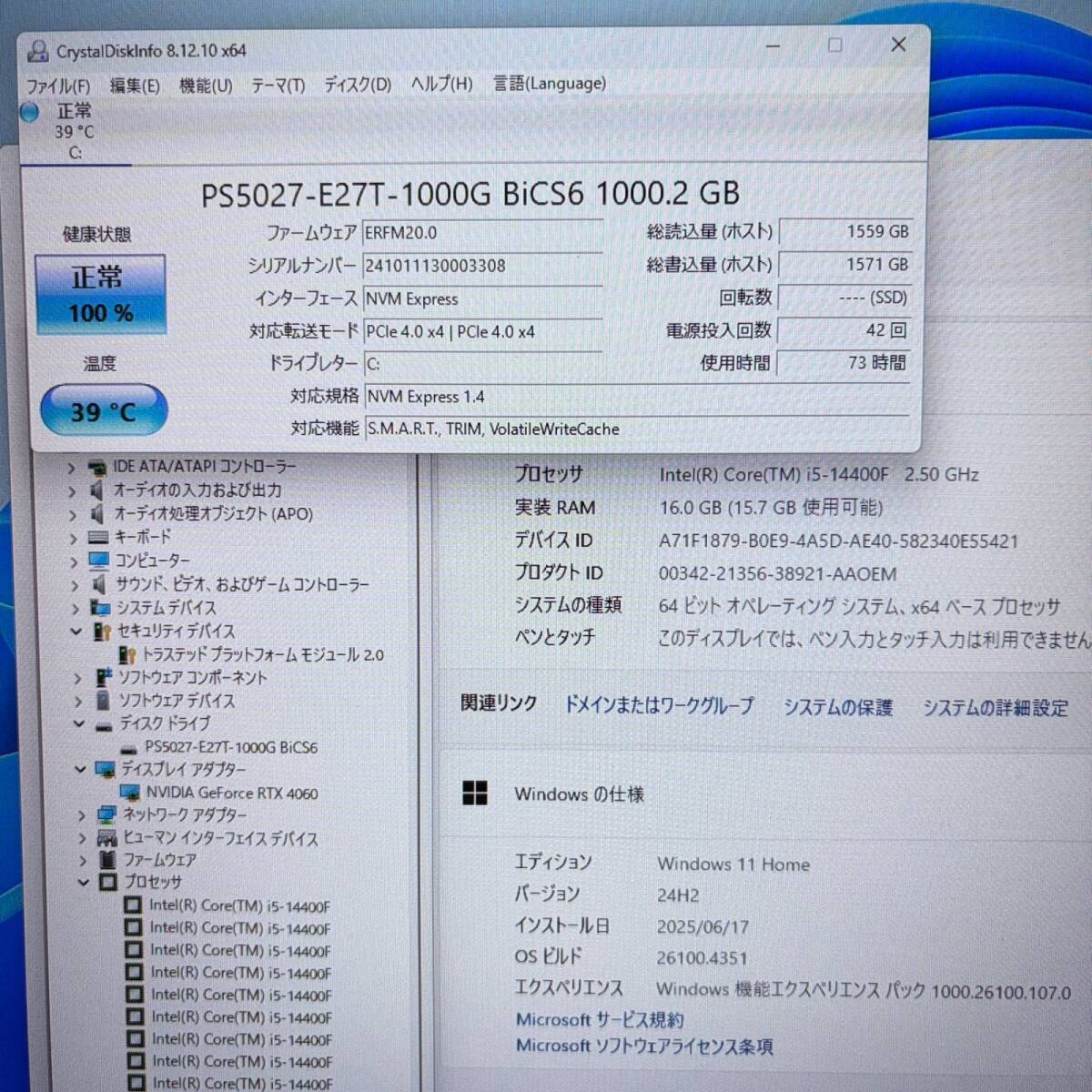Expand the ネットワーク アダプター node
The width and height of the screenshot is (1092, 1092).
click(x=81, y=815)
